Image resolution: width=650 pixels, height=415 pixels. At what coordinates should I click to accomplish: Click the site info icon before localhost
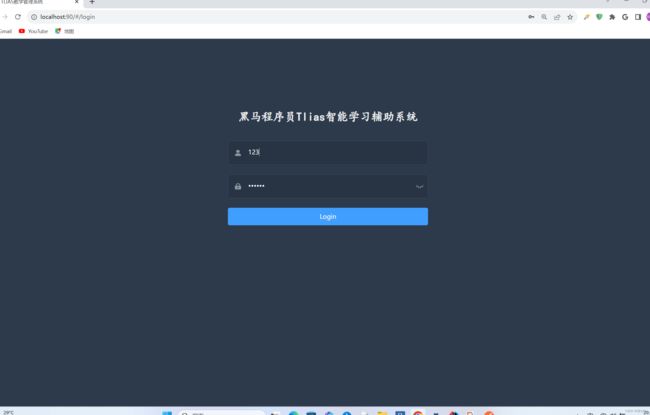(34, 17)
